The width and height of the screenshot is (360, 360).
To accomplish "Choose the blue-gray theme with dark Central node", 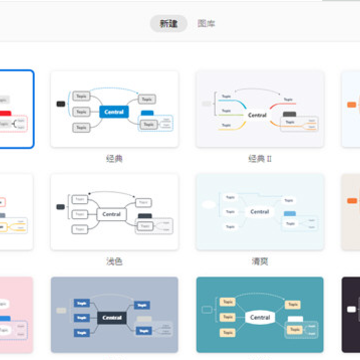I will (x=114, y=315).
